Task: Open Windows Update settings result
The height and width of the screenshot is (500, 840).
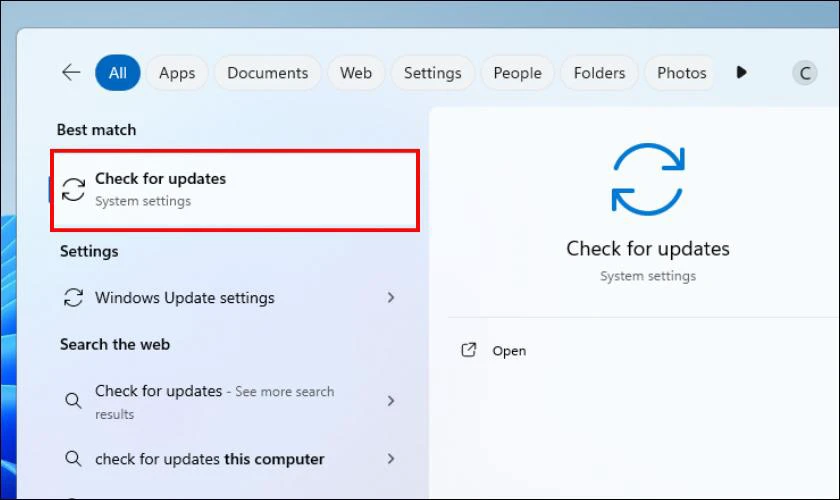Action: tap(230, 297)
